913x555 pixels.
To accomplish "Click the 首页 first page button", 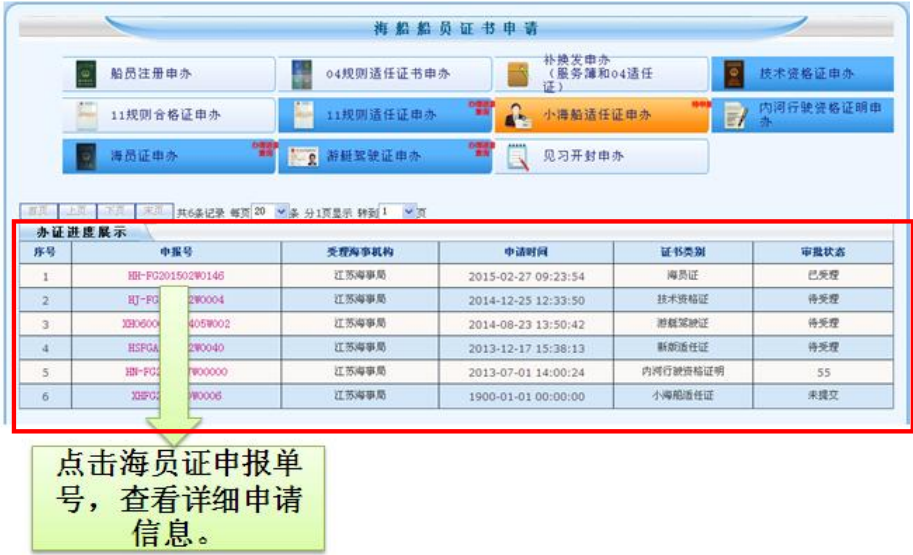I will [x=38, y=212].
